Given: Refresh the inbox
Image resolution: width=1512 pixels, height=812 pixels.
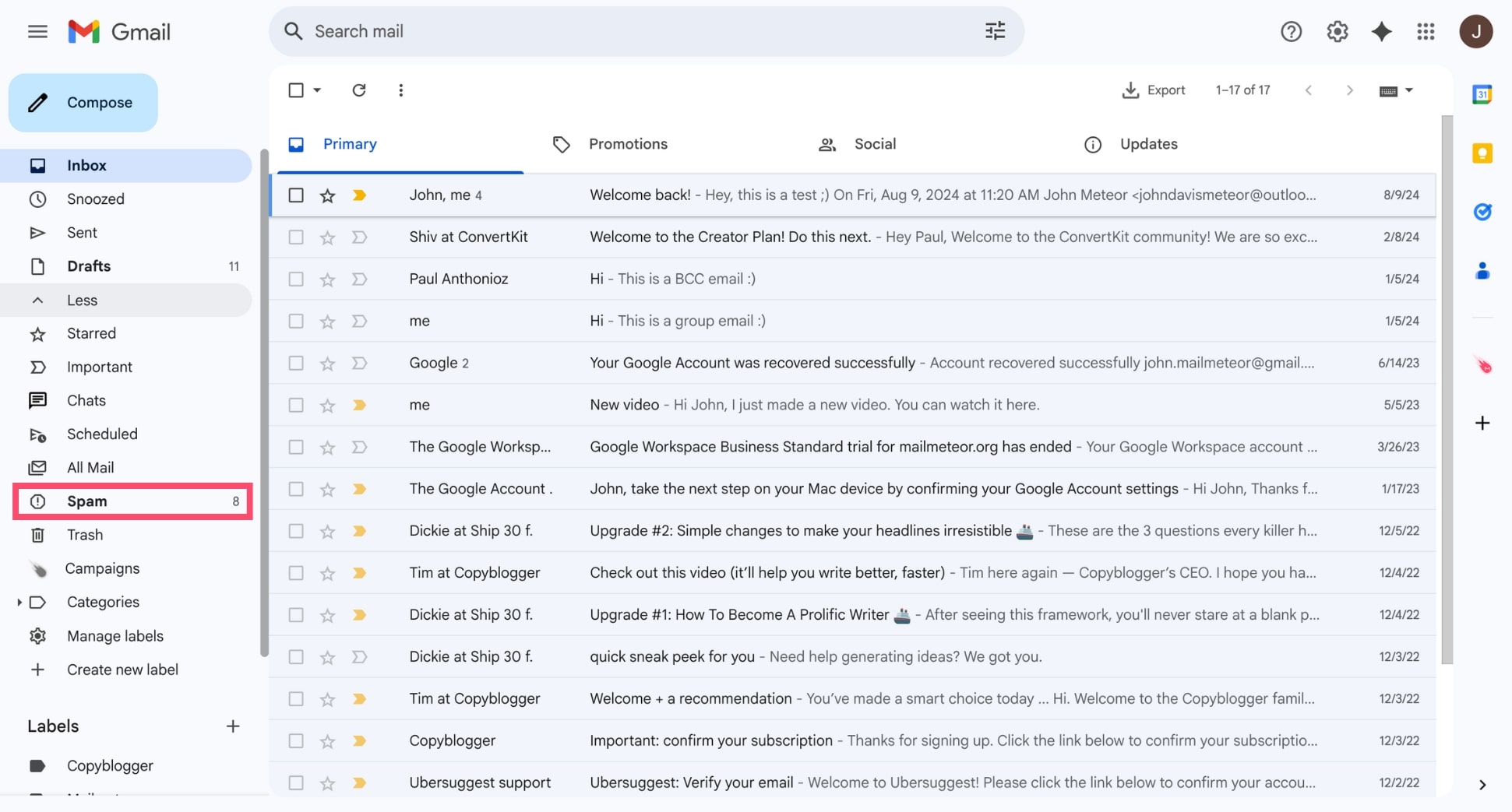Looking at the screenshot, I should [358, 90].
